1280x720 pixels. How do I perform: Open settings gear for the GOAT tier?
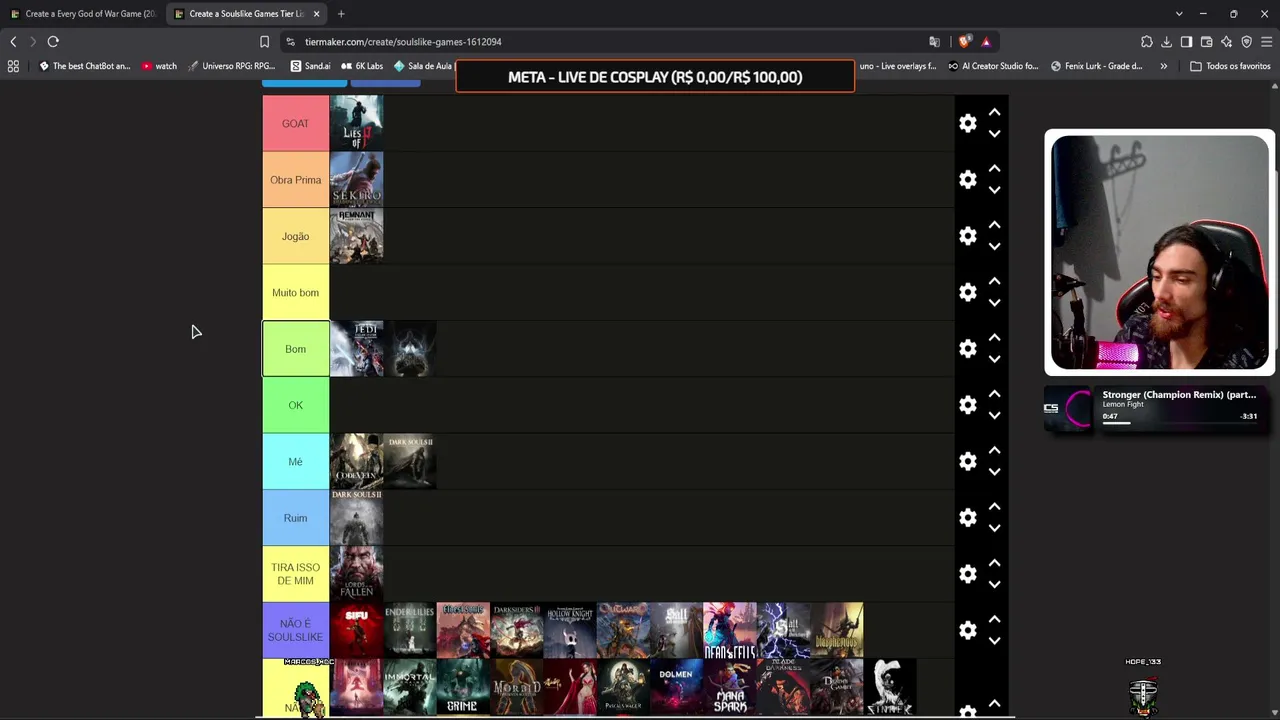pos(968,123)
